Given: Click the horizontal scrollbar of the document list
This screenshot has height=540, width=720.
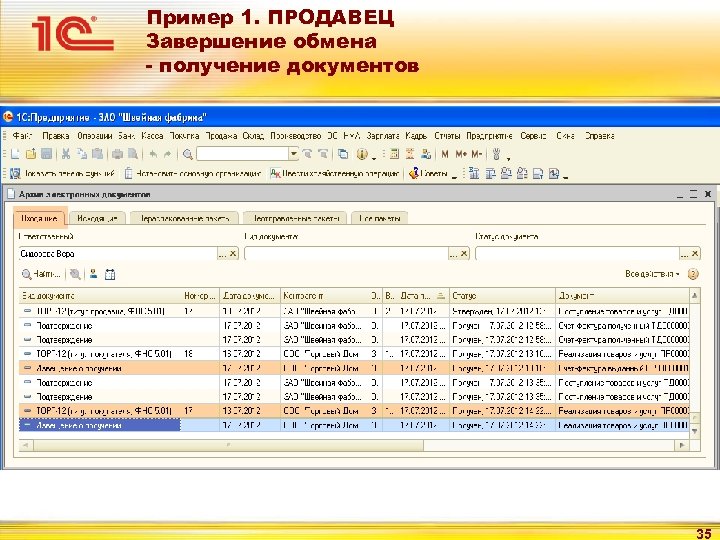Looking at the screenshot, I should tap(228, 445).
